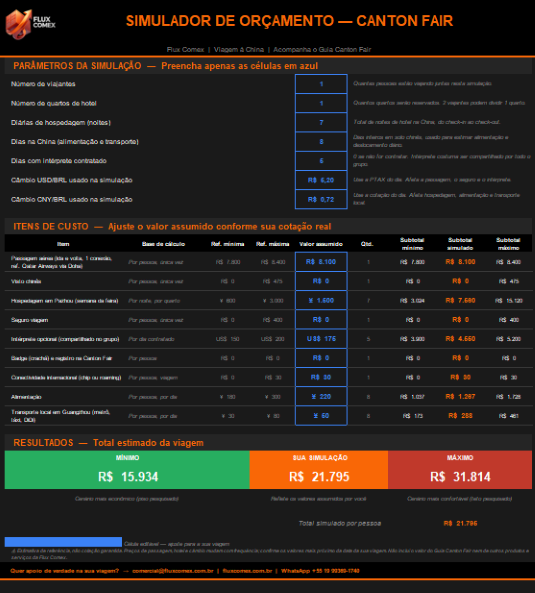Click the red MÁXIMO result box

pyautogui.click(x=460, y=470)
